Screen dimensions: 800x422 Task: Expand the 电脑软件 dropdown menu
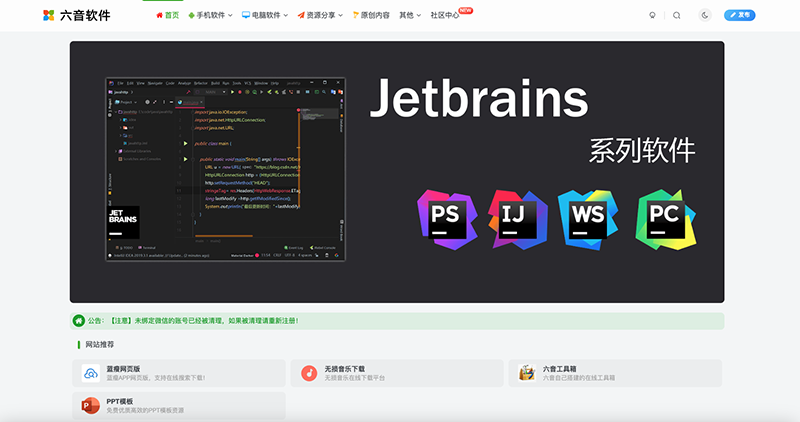[265, 15]
